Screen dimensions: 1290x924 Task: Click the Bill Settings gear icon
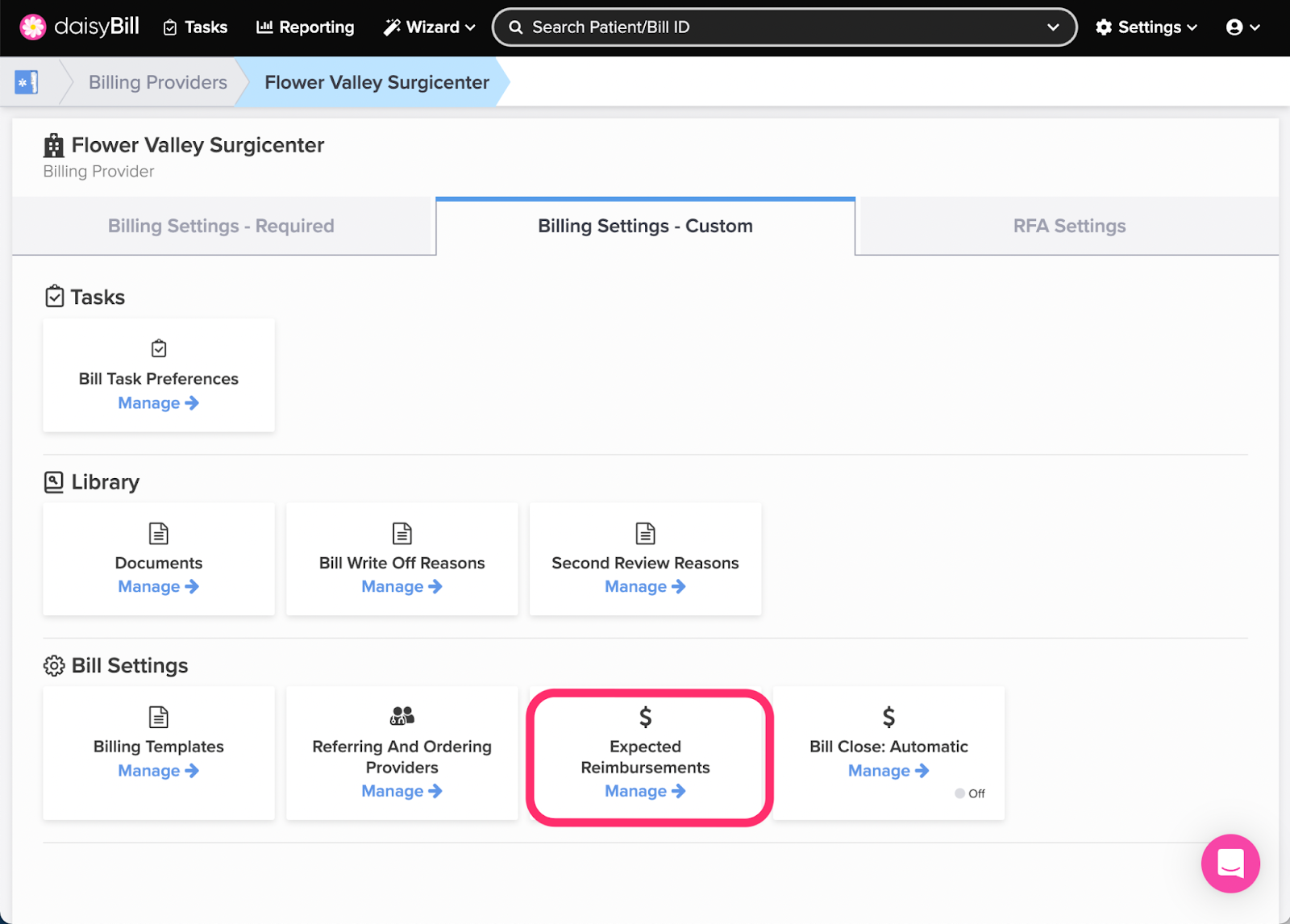pyautogui.click(x=54, y=666)
